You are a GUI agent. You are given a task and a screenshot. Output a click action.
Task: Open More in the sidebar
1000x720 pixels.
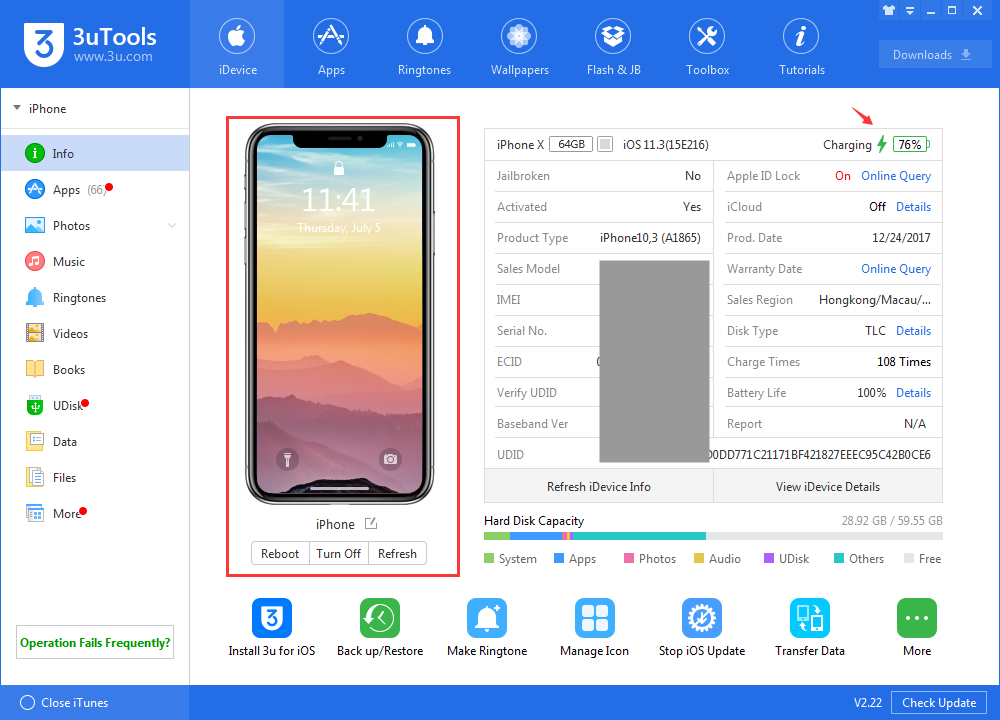click(x=95, y=514)
